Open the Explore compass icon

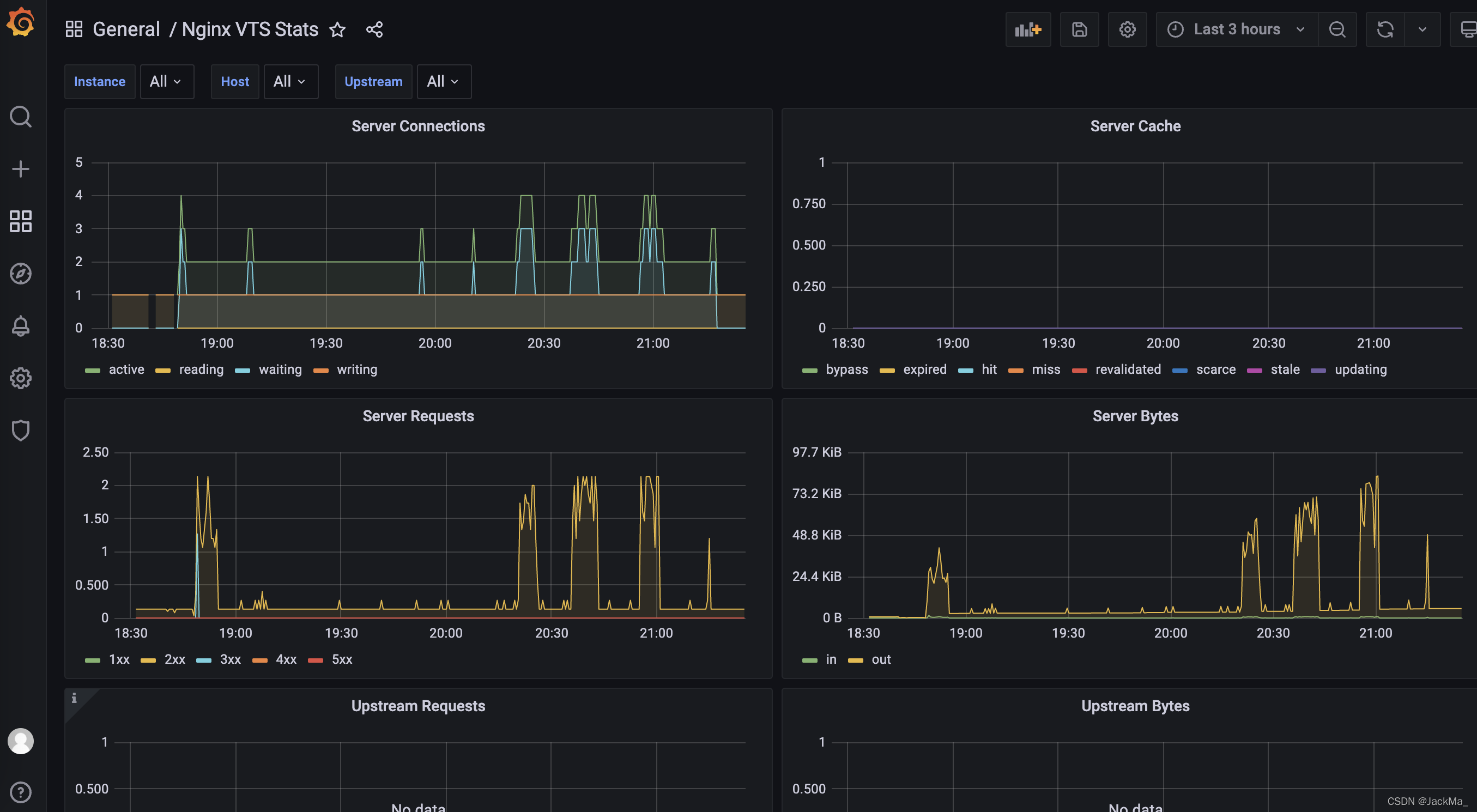[x=21, y=274]
